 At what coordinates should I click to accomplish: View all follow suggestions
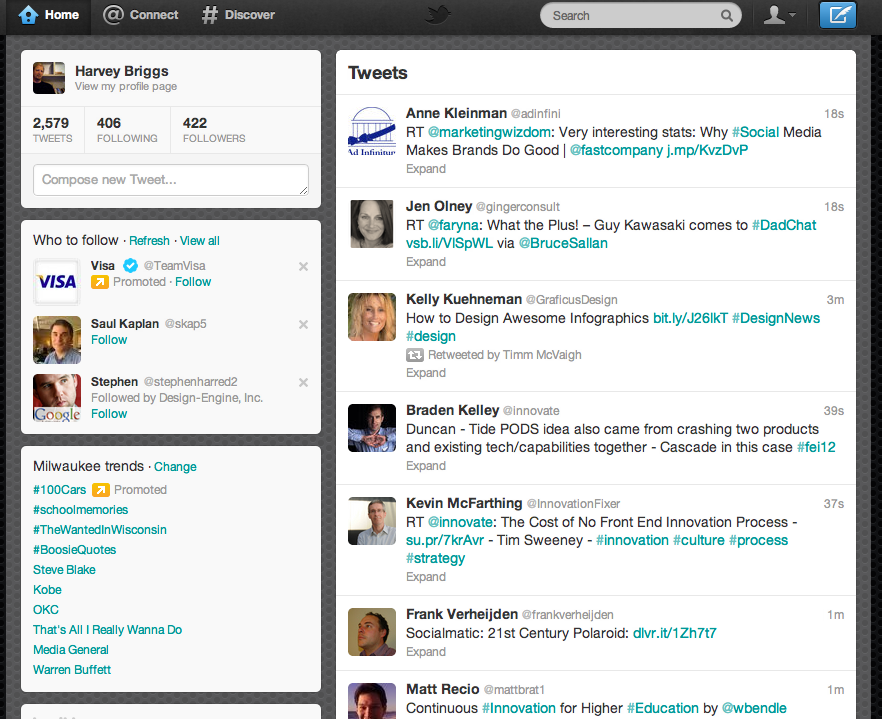[x=199, y=240]
